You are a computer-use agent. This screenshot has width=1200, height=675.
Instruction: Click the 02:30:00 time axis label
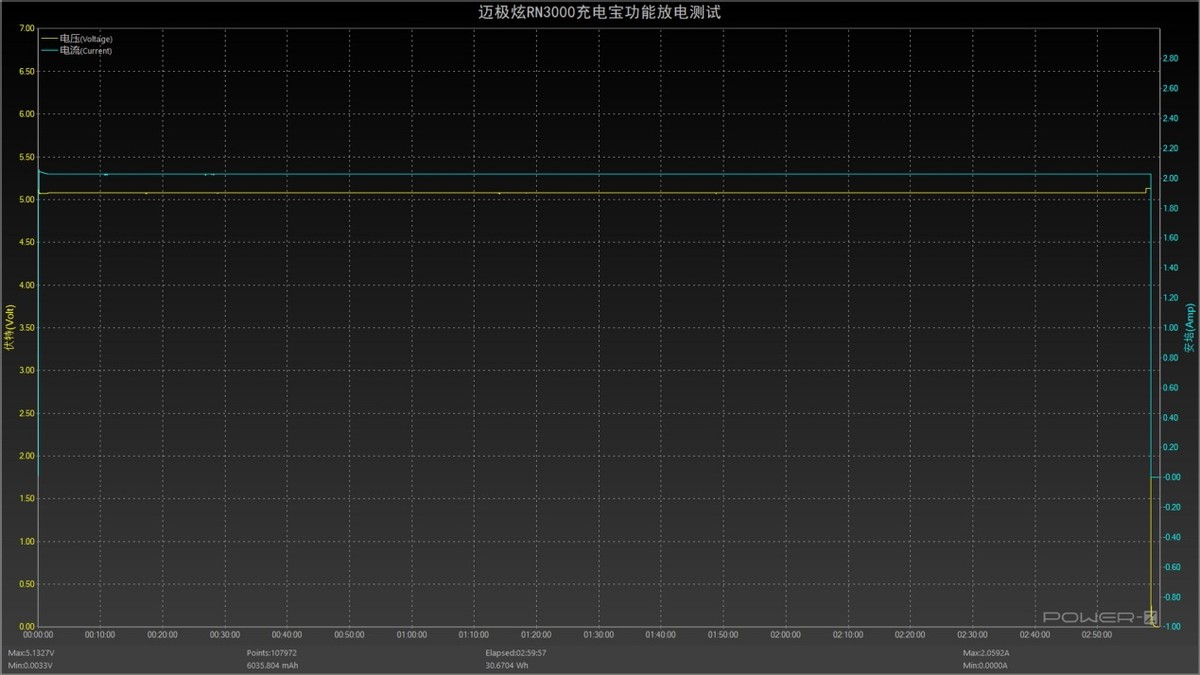(972, 634)
